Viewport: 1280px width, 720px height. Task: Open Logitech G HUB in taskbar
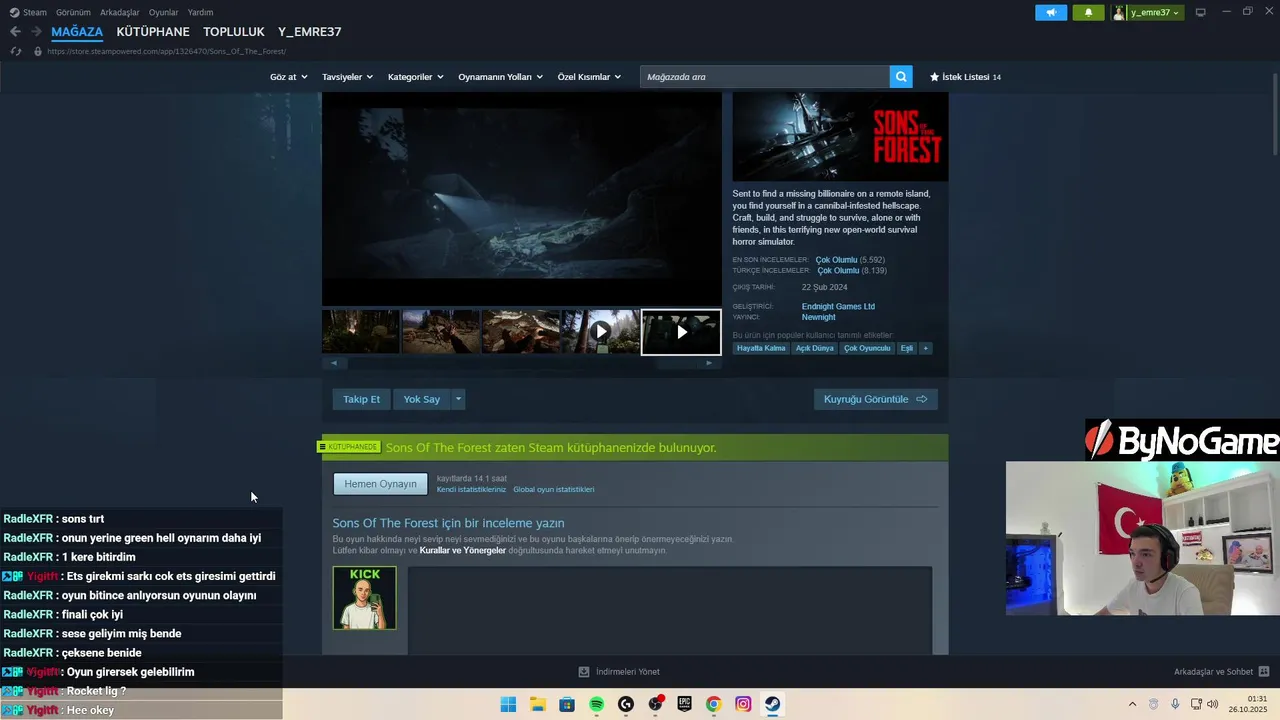[626, 704]
